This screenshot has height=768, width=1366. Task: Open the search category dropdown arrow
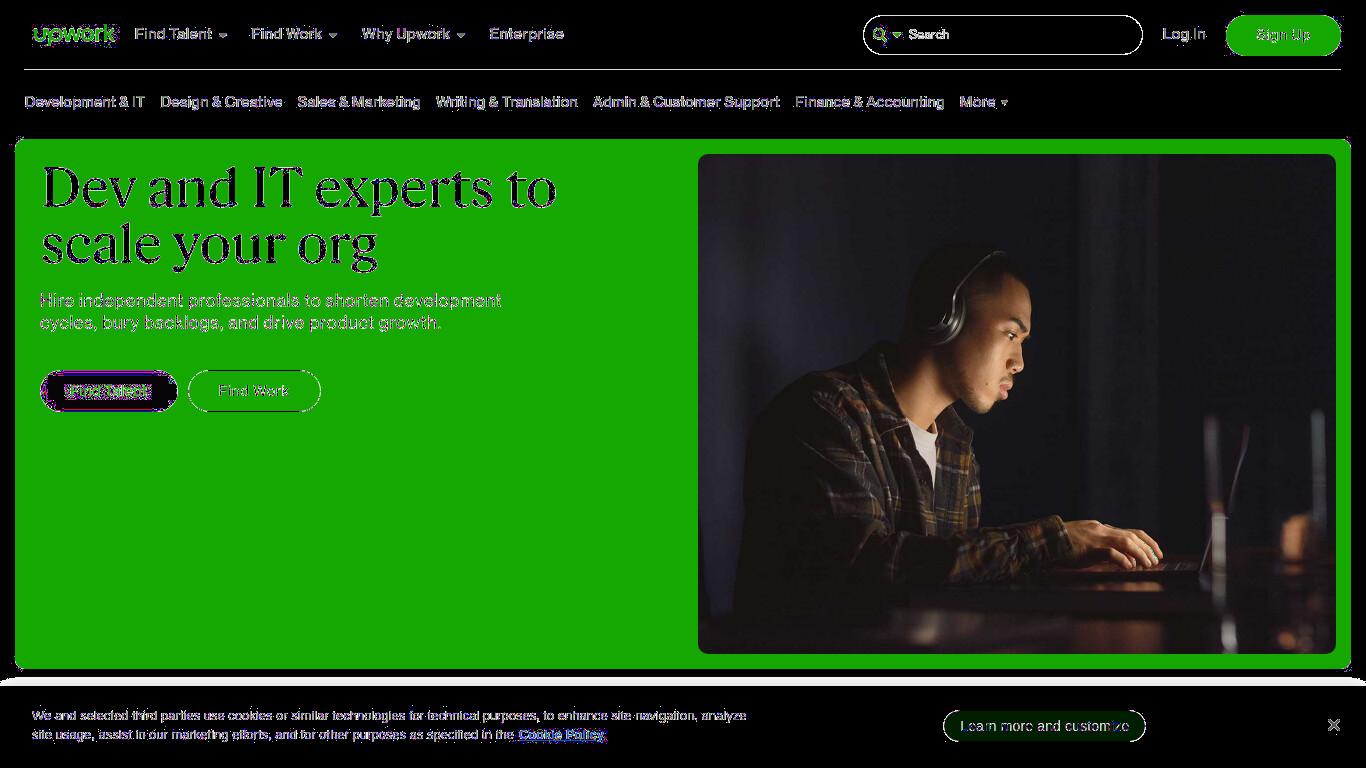pos(897,35)
